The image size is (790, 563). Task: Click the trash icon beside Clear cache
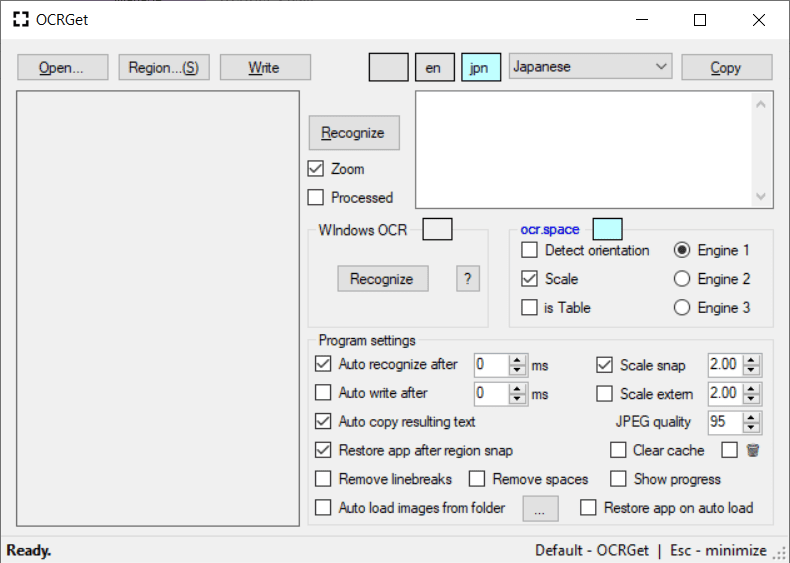click(x=753, y=450)
